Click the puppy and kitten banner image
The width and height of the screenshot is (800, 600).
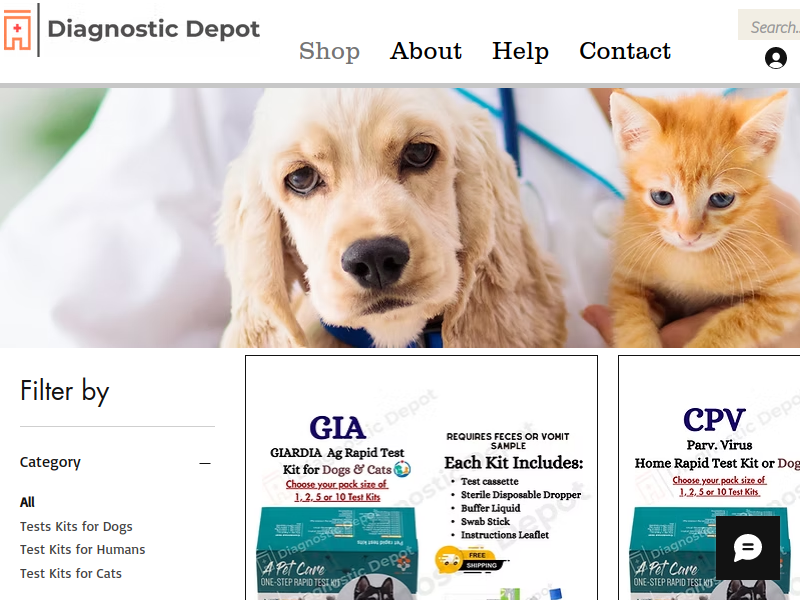(x=400, y=218)
